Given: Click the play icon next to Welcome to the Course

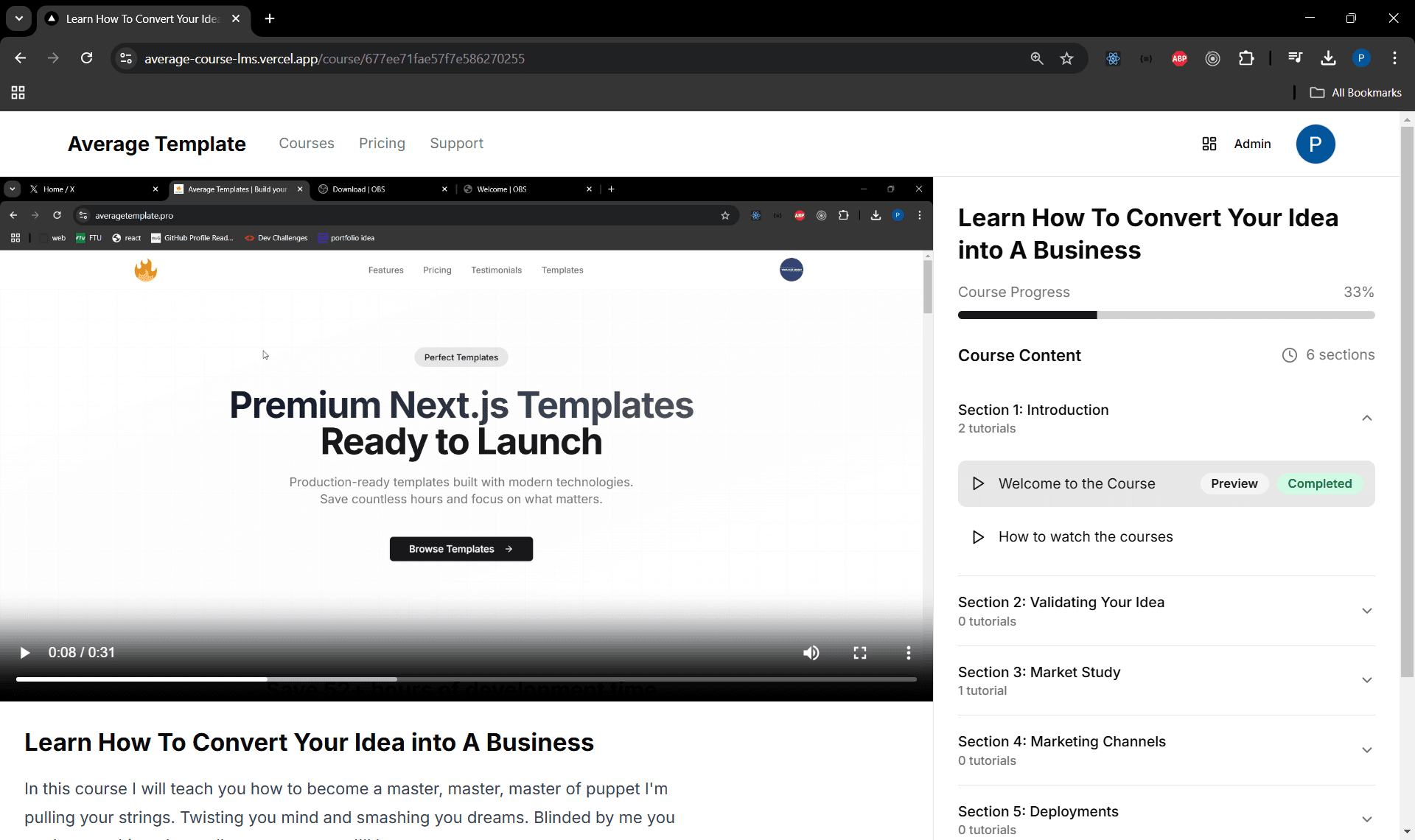Looking at the screenshot, I should [x=978, y=483].
